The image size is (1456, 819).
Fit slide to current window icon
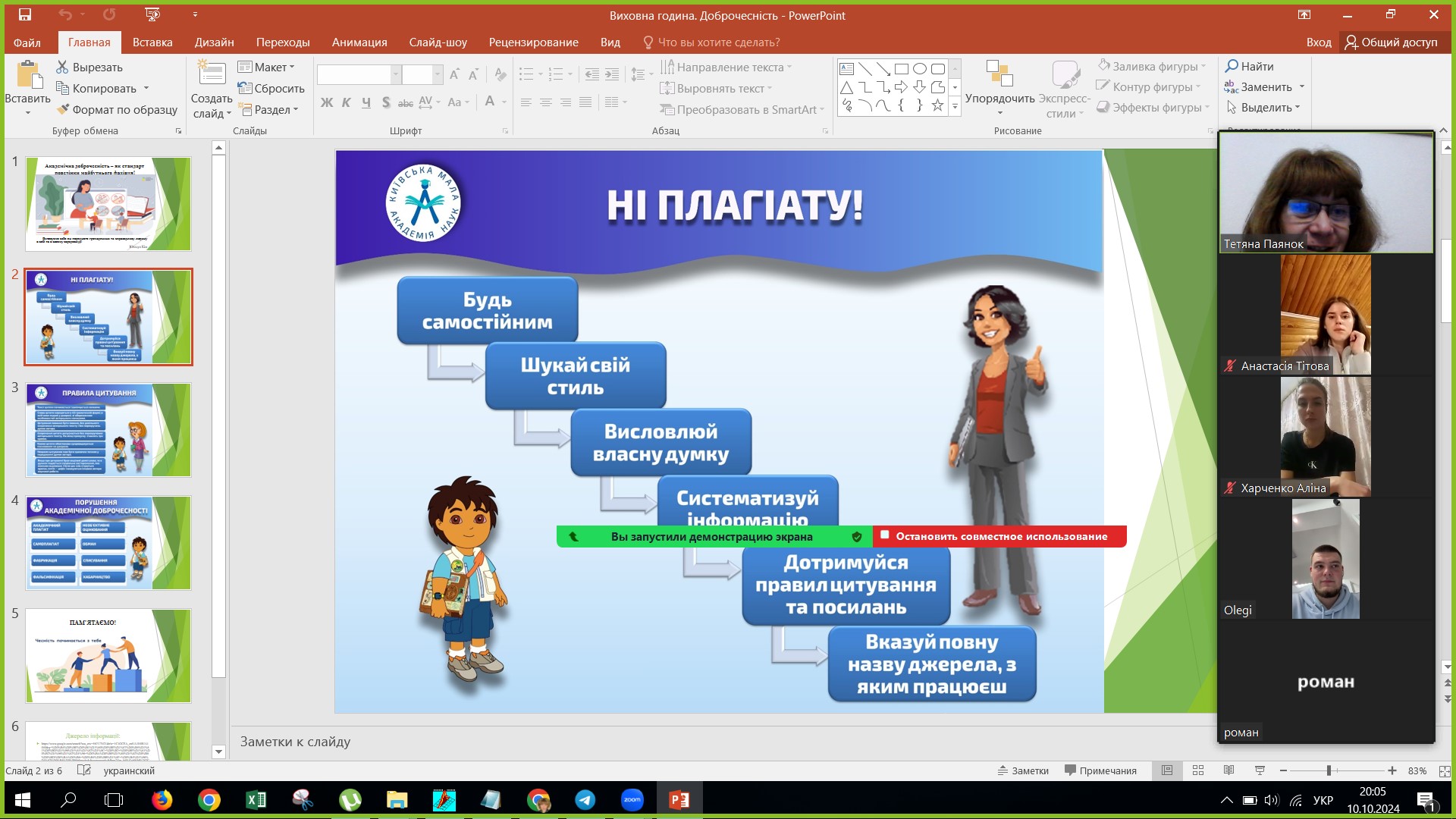[1445, 770]
